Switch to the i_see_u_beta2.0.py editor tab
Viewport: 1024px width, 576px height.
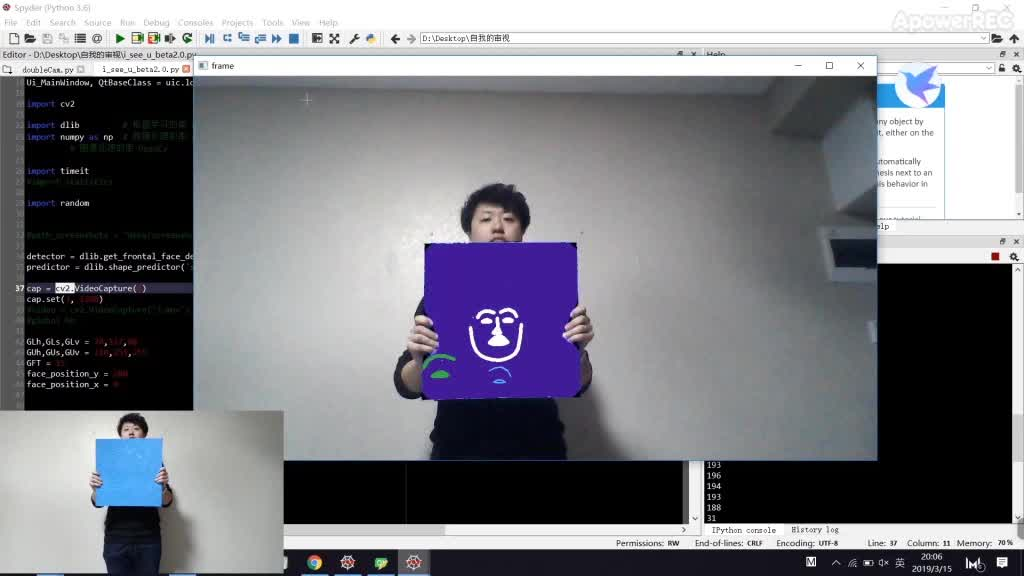pyautogui.click(x=140, y=69)
